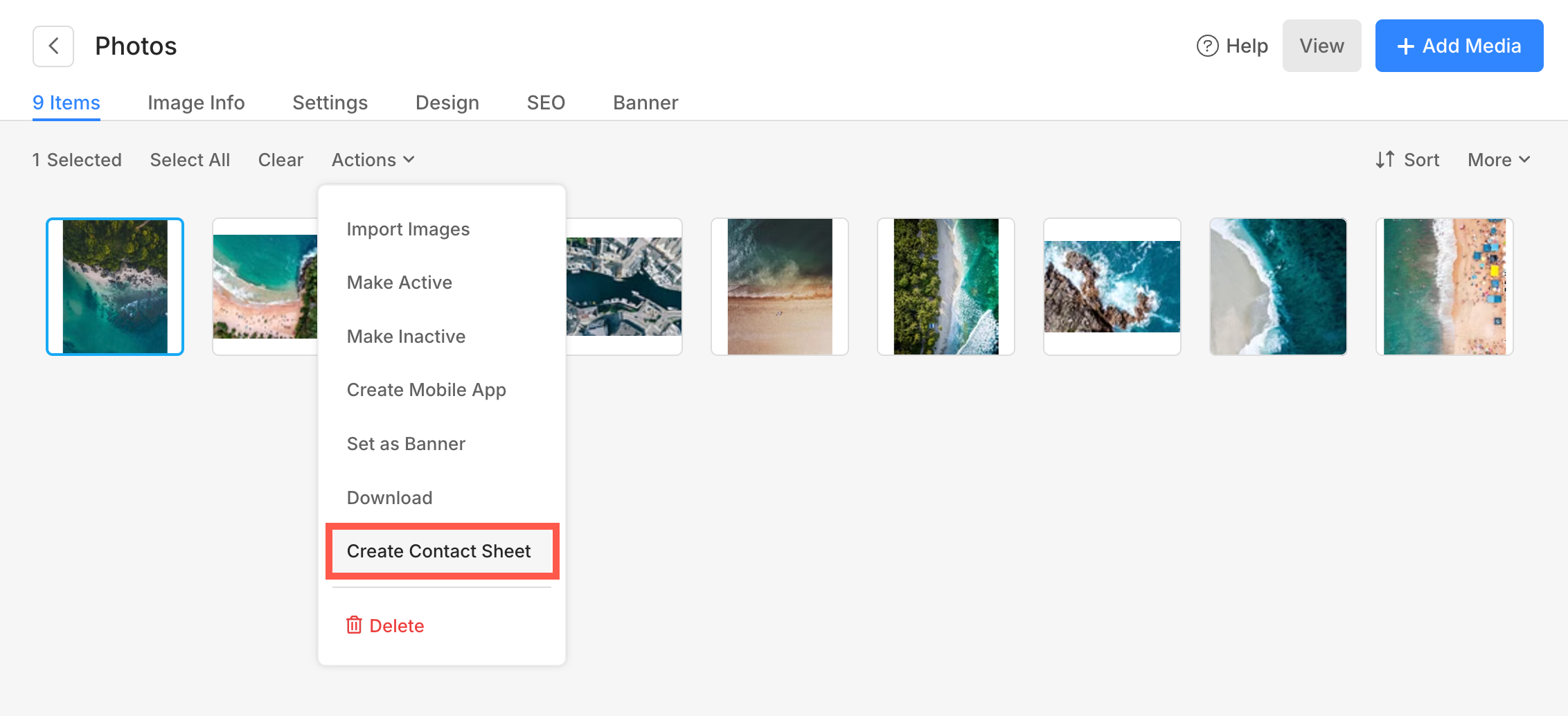Click the Help question mark icon

(x=1207, y=46)
